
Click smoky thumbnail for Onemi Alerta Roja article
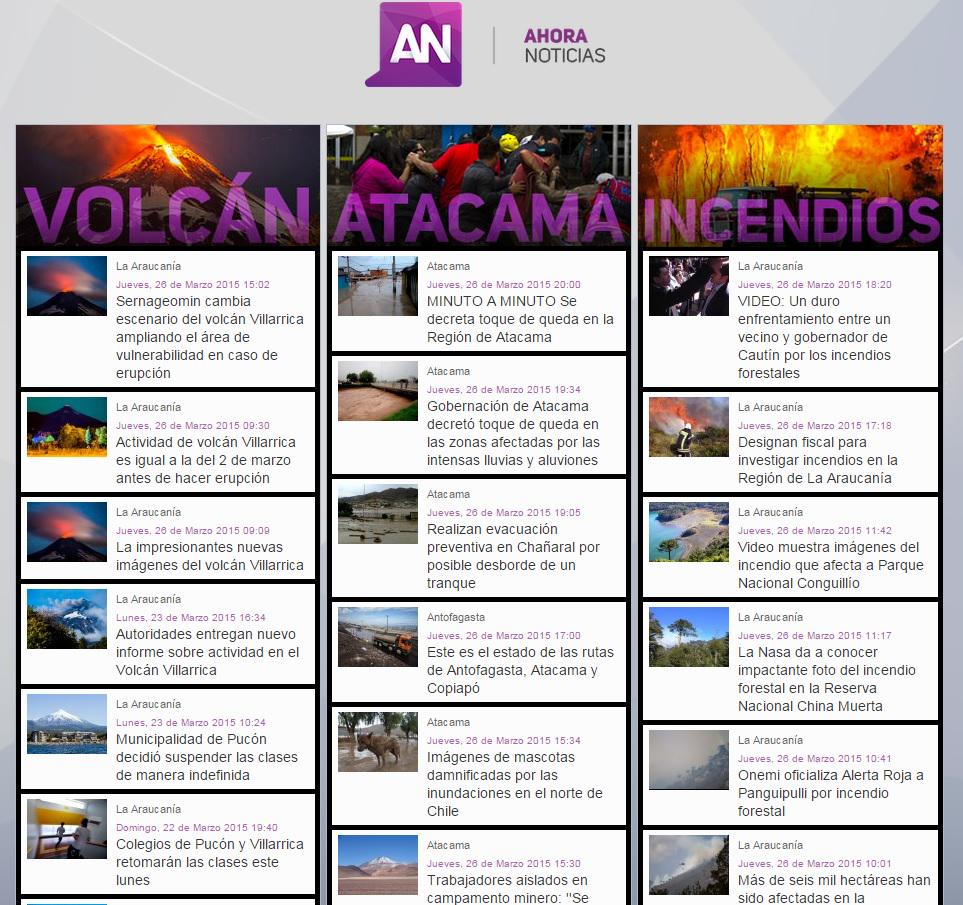point(689,759)
